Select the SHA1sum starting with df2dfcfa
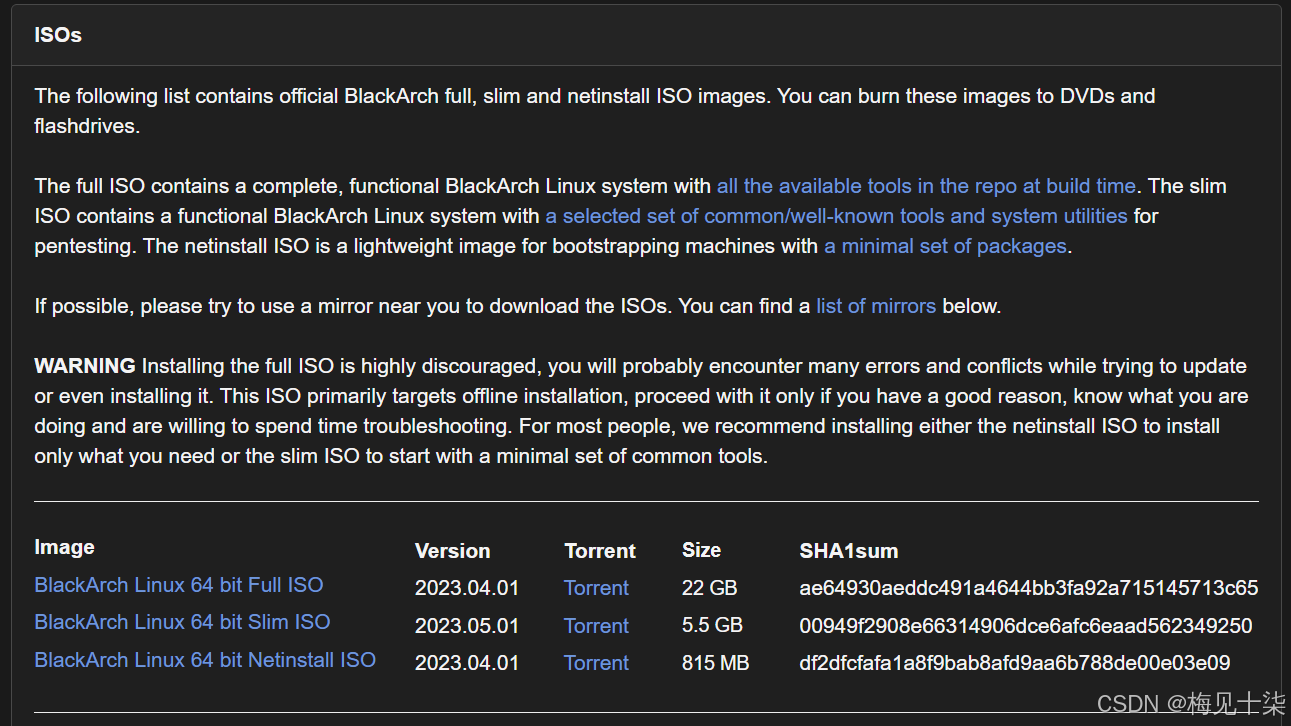The height and width of the screenshot is (726, 1291). click(x=1014, y=663)
